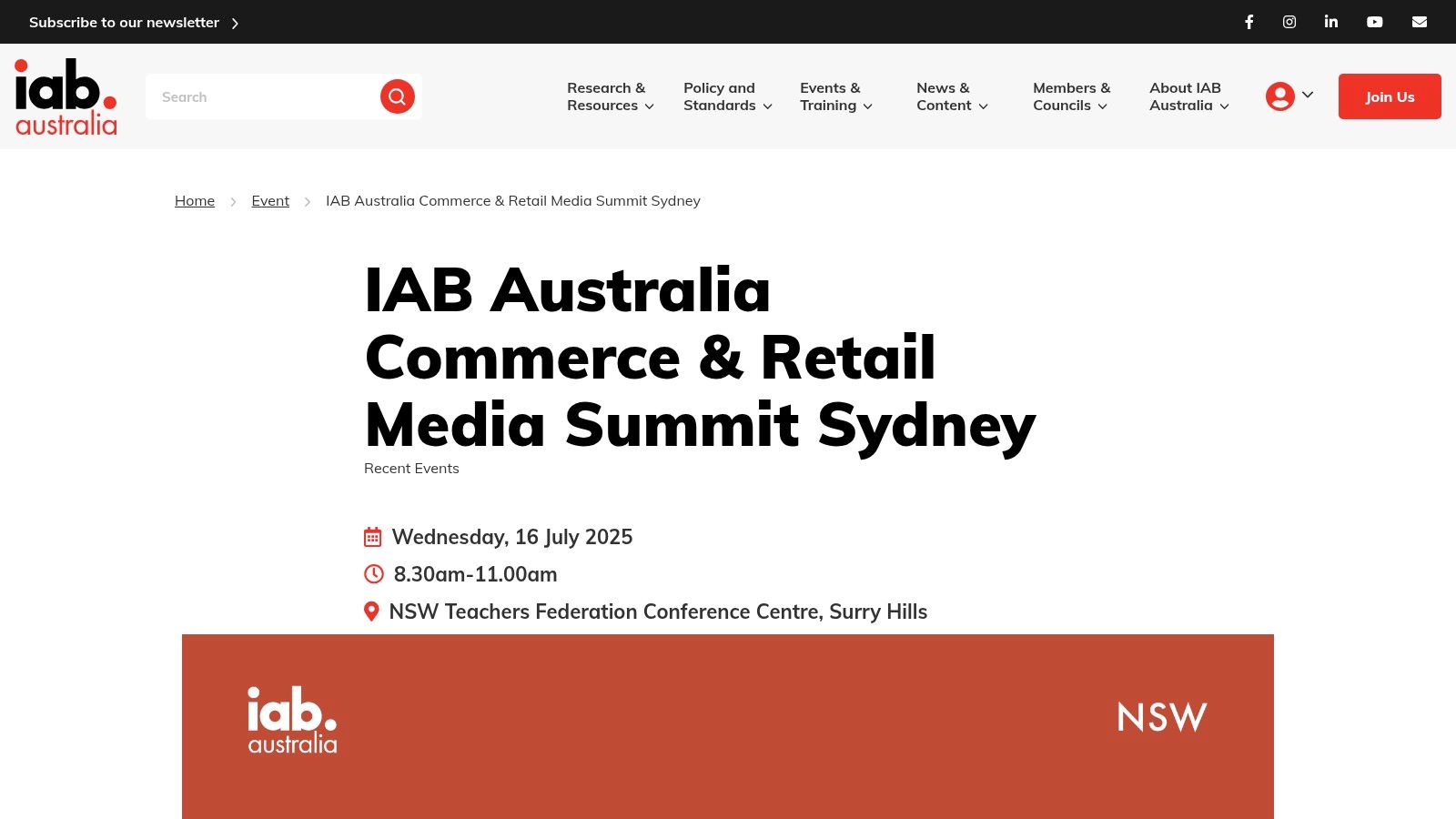Select the calendar icon beside the event date
The width and height of the screenshot is (1456, 819).
point(373,537)
